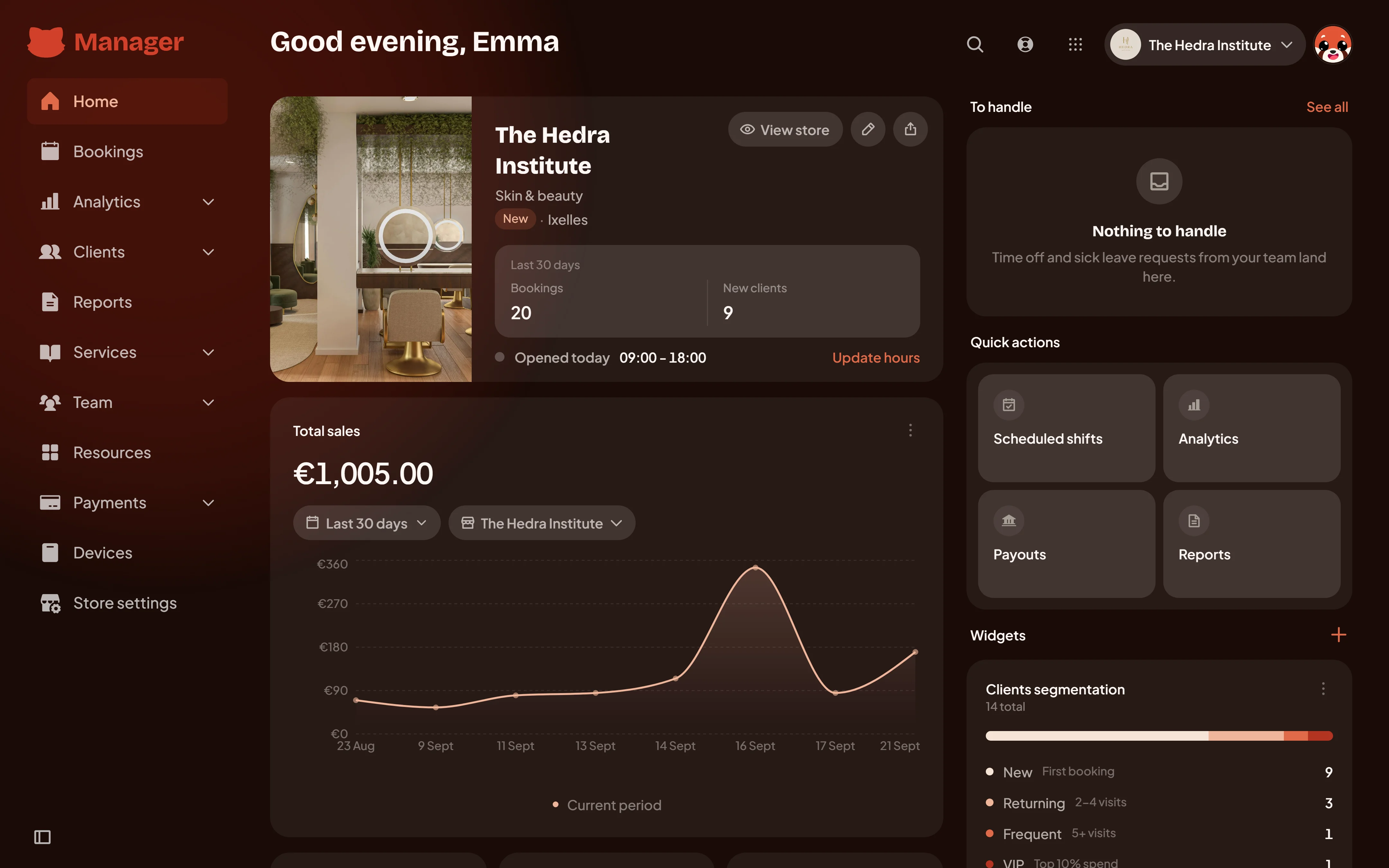Open Clients segmentation three-dot menu
This screenshot has height=868, width=1389.
1323,688
